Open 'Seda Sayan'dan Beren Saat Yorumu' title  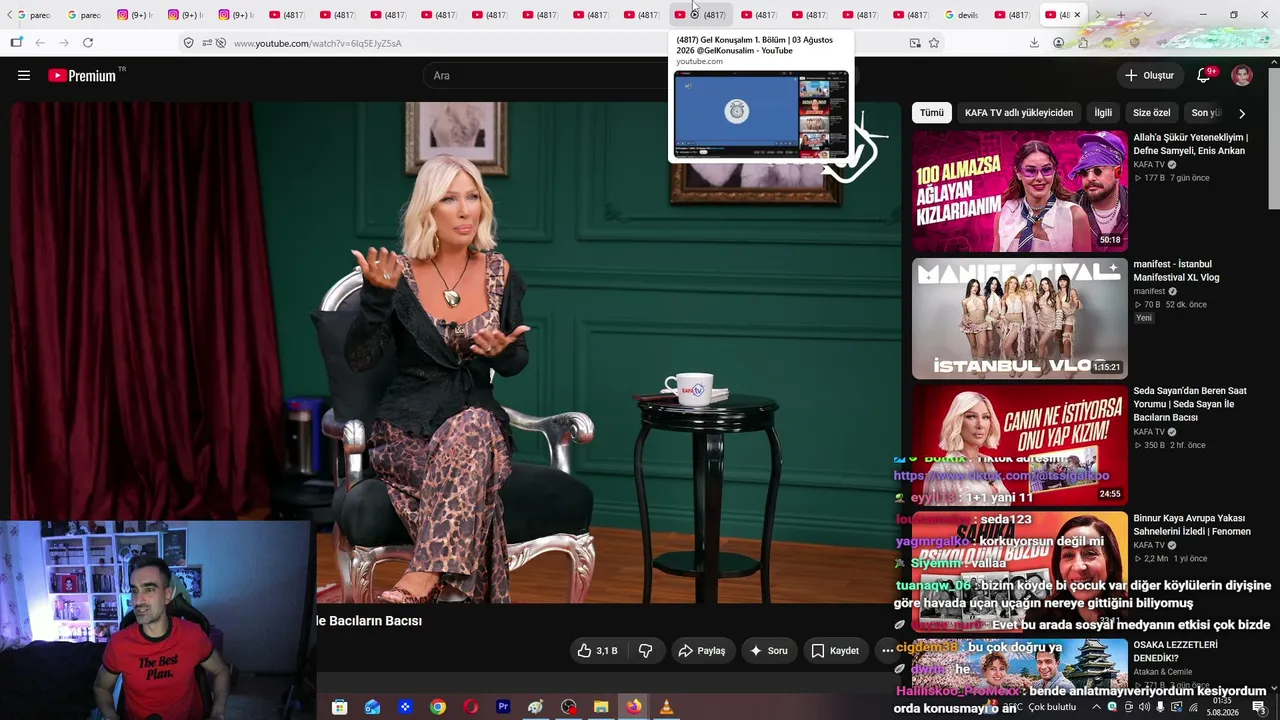point(1190,404)
